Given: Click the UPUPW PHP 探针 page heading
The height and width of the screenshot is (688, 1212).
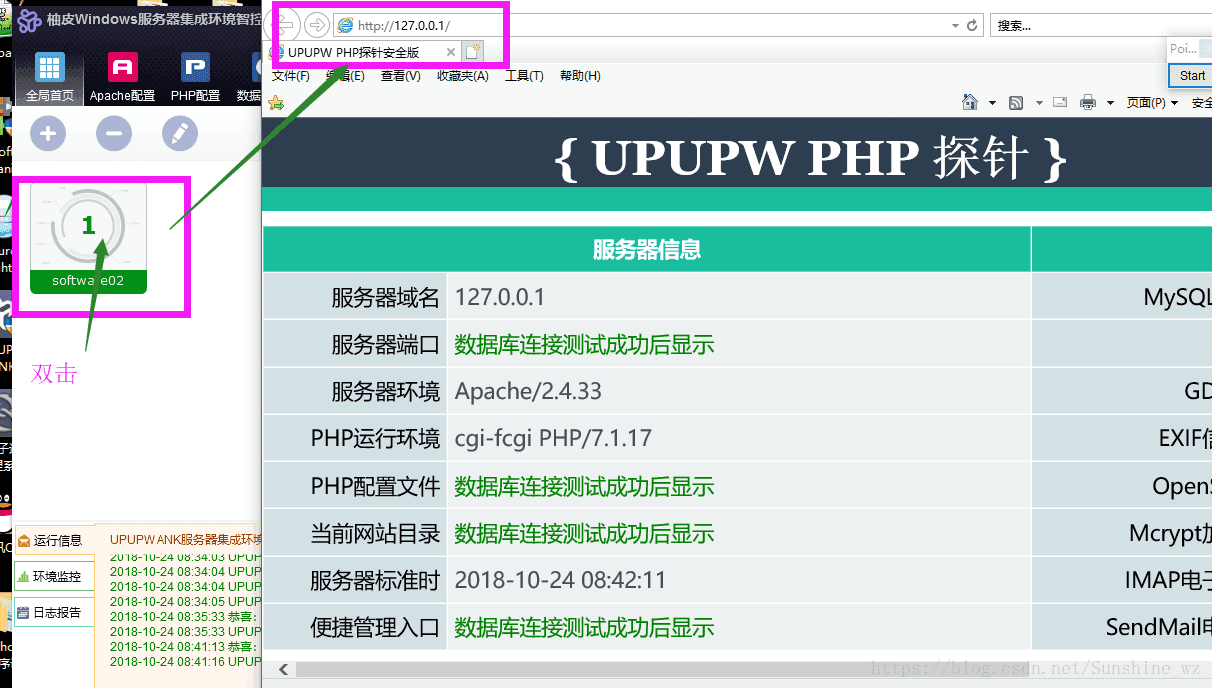Looking at the screenshot, I should [811, 157].
